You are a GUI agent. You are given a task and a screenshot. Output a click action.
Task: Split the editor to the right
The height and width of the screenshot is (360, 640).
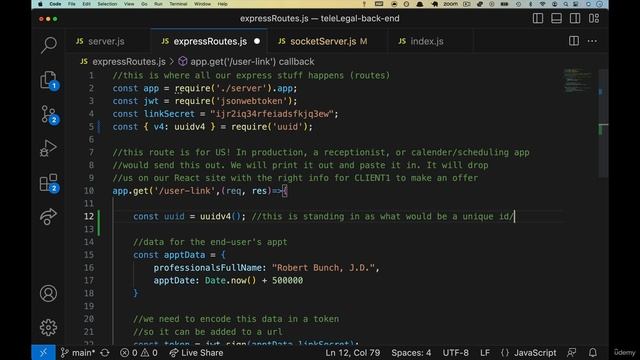574,41
